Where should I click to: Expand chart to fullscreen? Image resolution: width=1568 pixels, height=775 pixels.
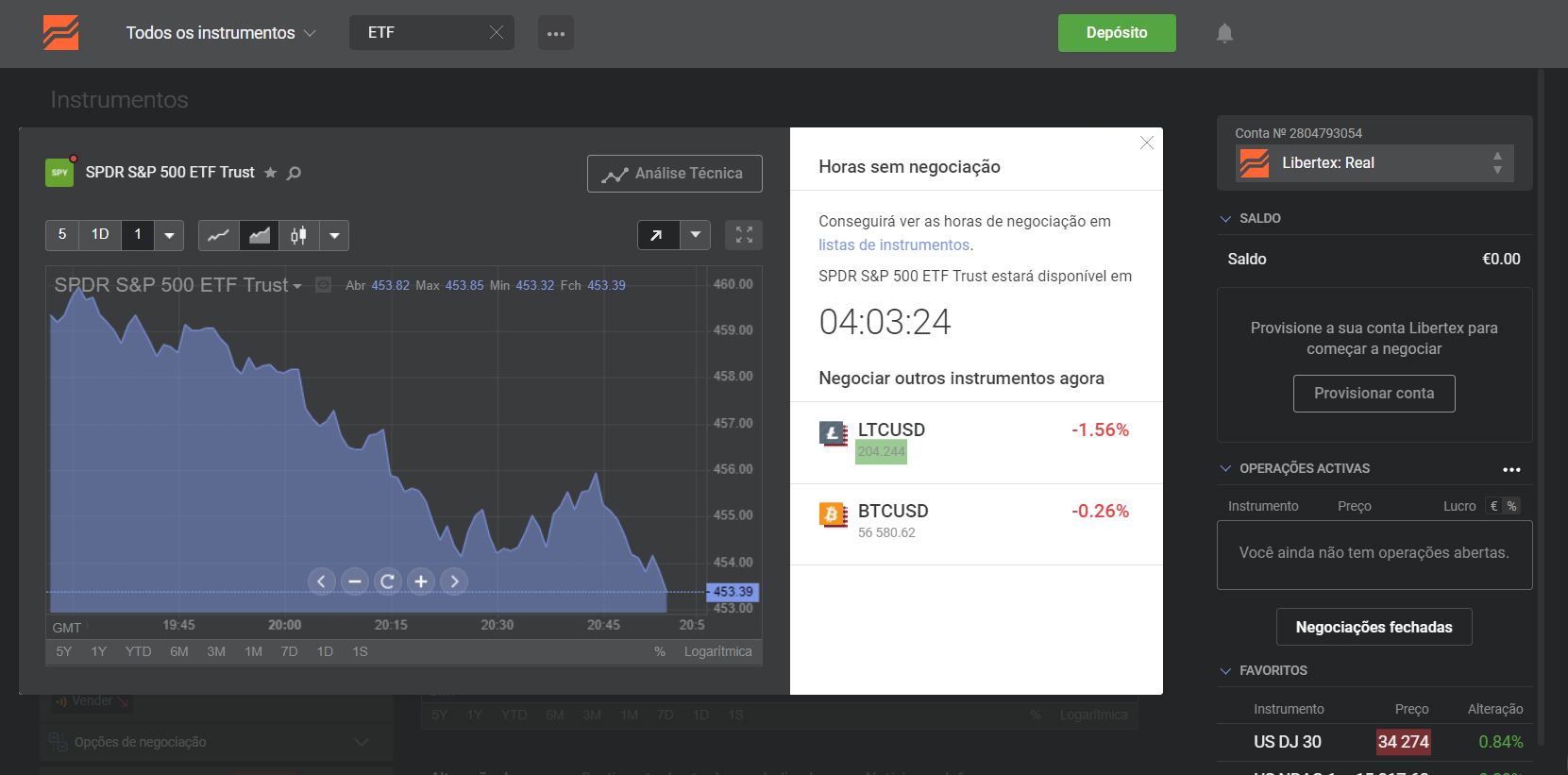pos(744,235)
